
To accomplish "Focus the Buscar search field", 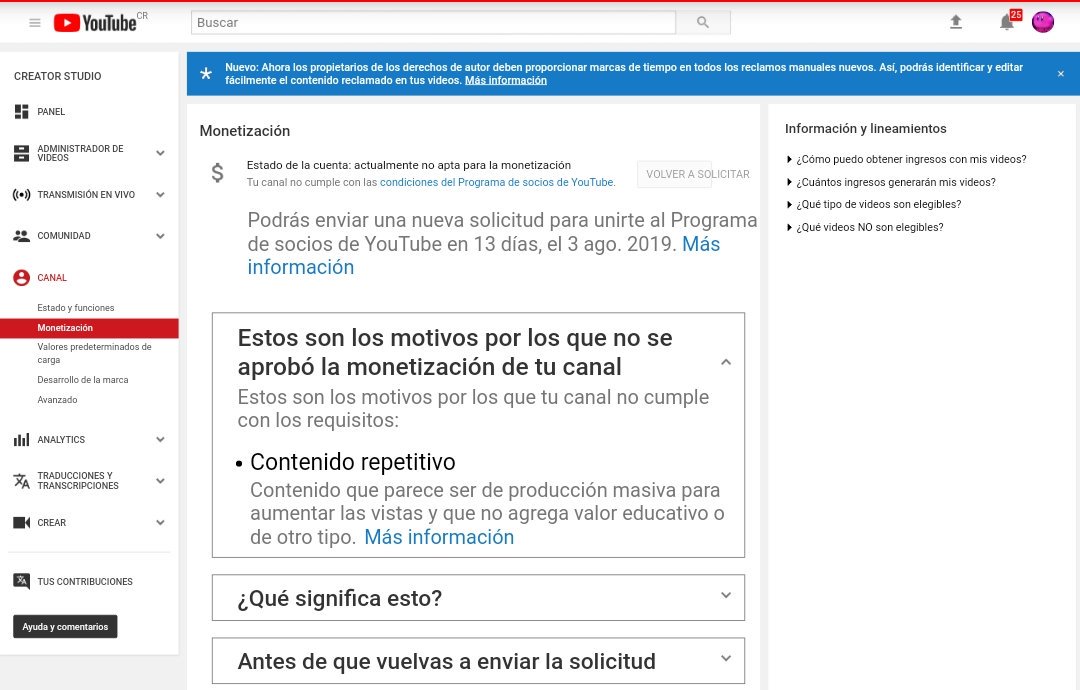I will 433,22.
